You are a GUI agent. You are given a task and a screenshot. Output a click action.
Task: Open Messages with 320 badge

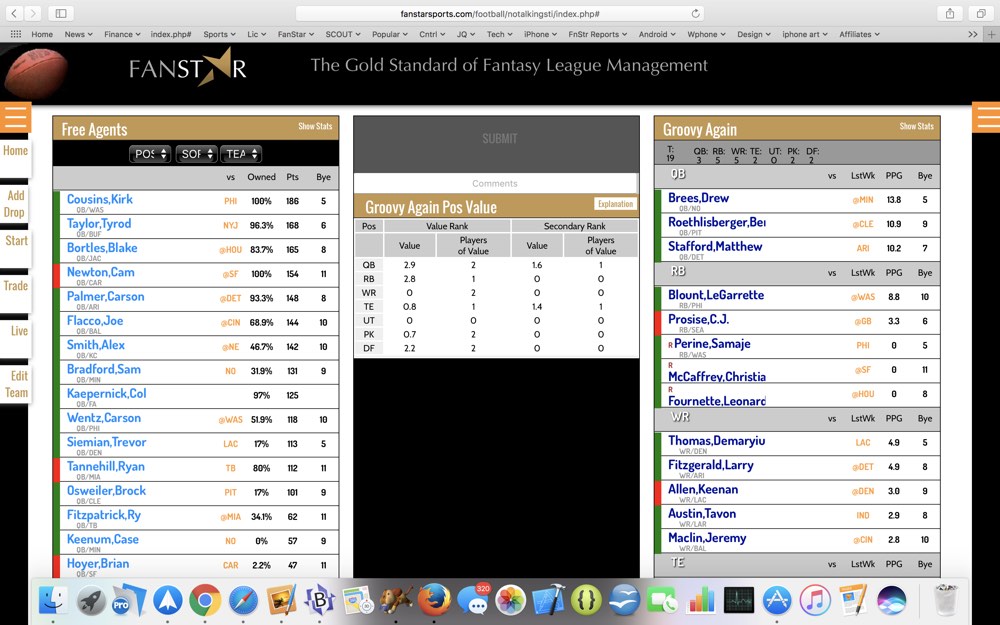[473, 600]
